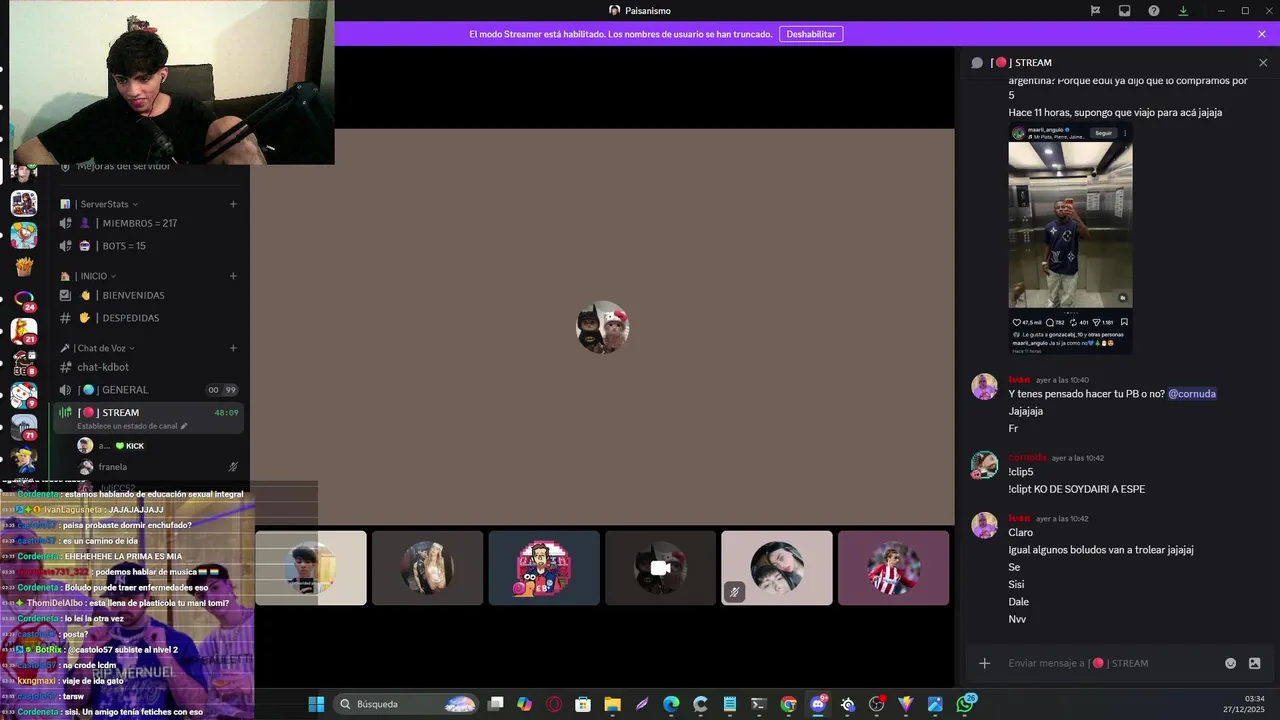Select the participant tile with striped jersey avatar
The height and width of the screenshot is (720, 1280).
click(893, 568)
